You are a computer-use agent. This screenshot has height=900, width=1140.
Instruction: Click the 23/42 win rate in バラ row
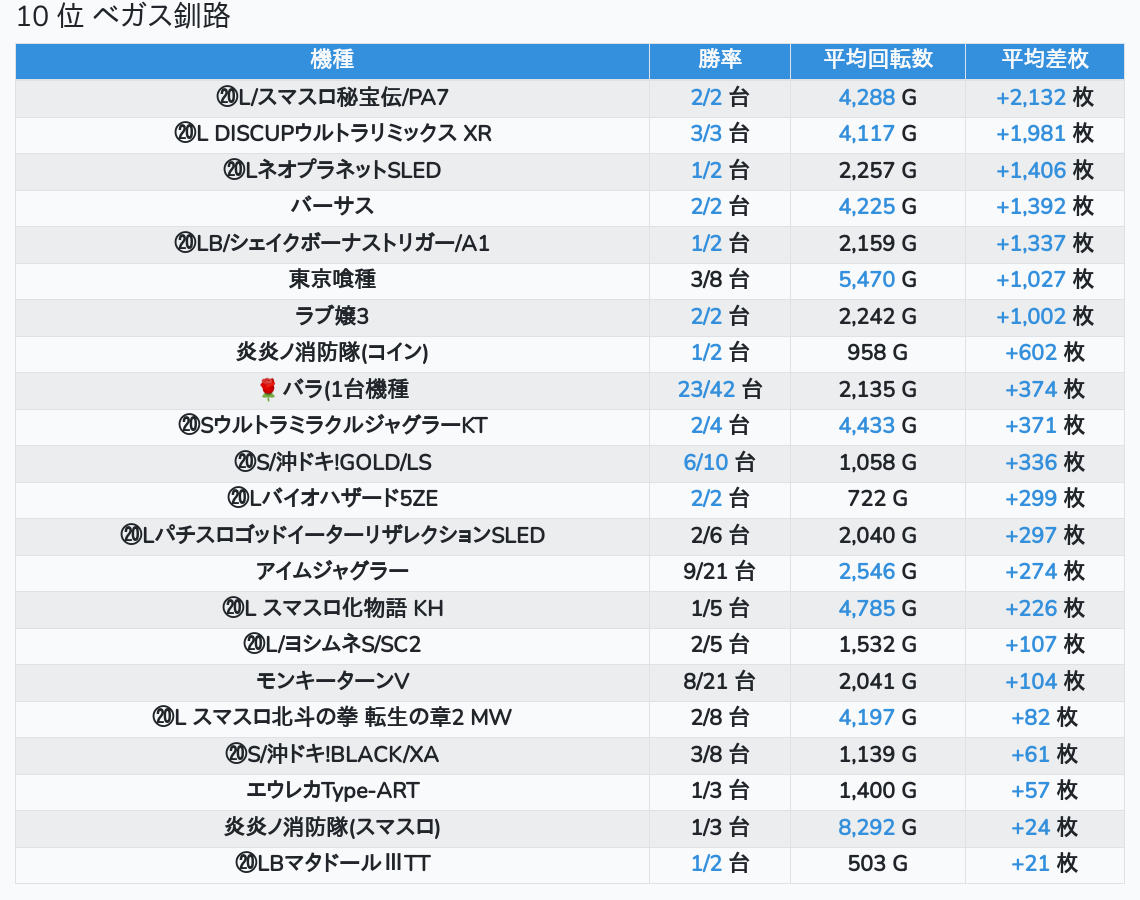(x=706, y=389)
